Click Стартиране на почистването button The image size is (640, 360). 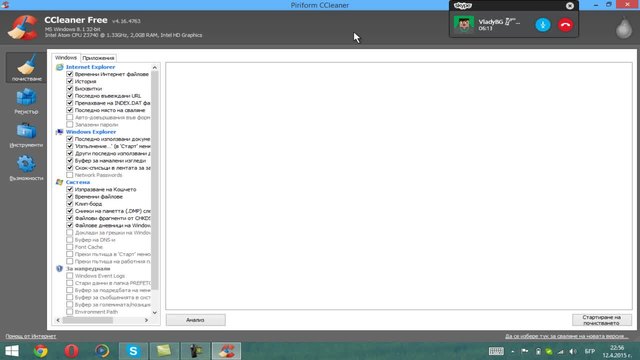[601, 320]
